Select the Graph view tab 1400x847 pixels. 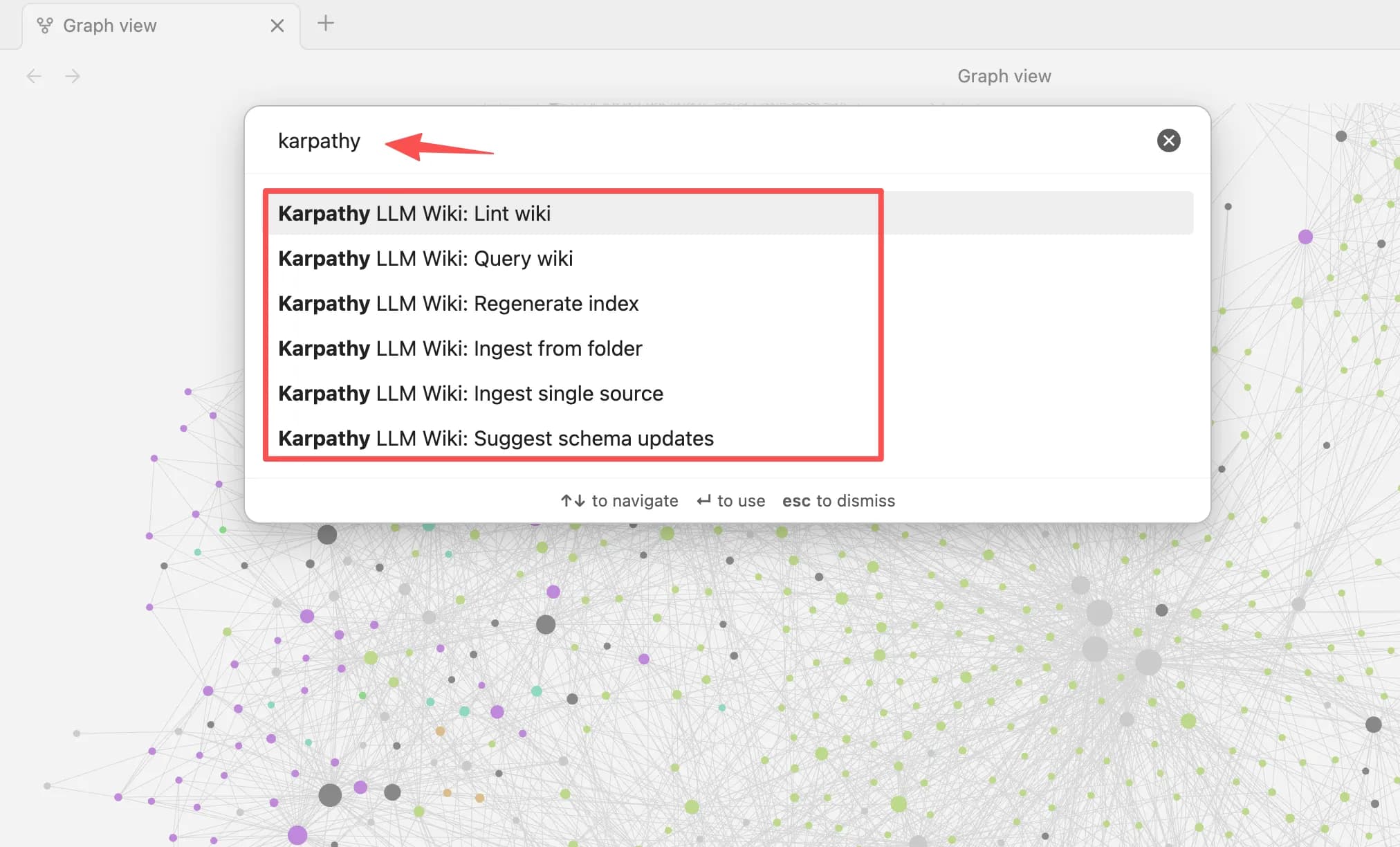click(161, 26)
